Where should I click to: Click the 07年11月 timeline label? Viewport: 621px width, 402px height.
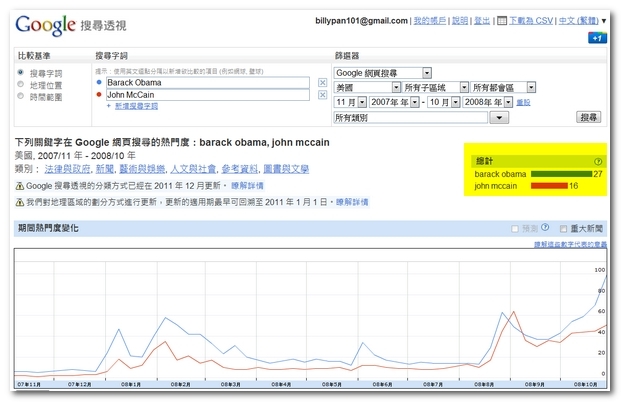(x=29, y=384)
